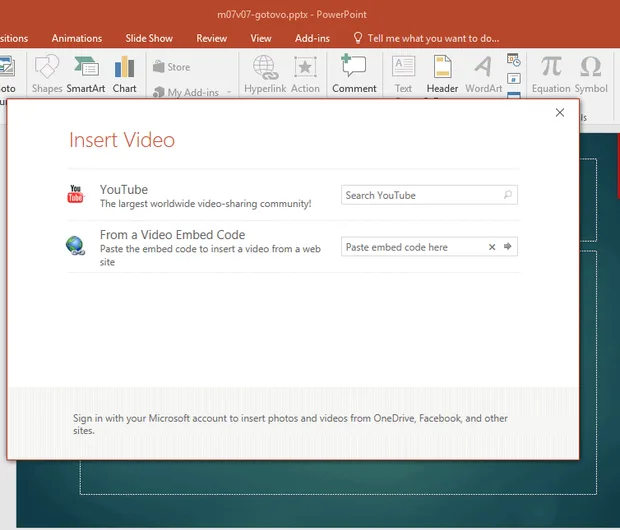
Task: Open the Slide Show tab
Action: pos(149,38)
